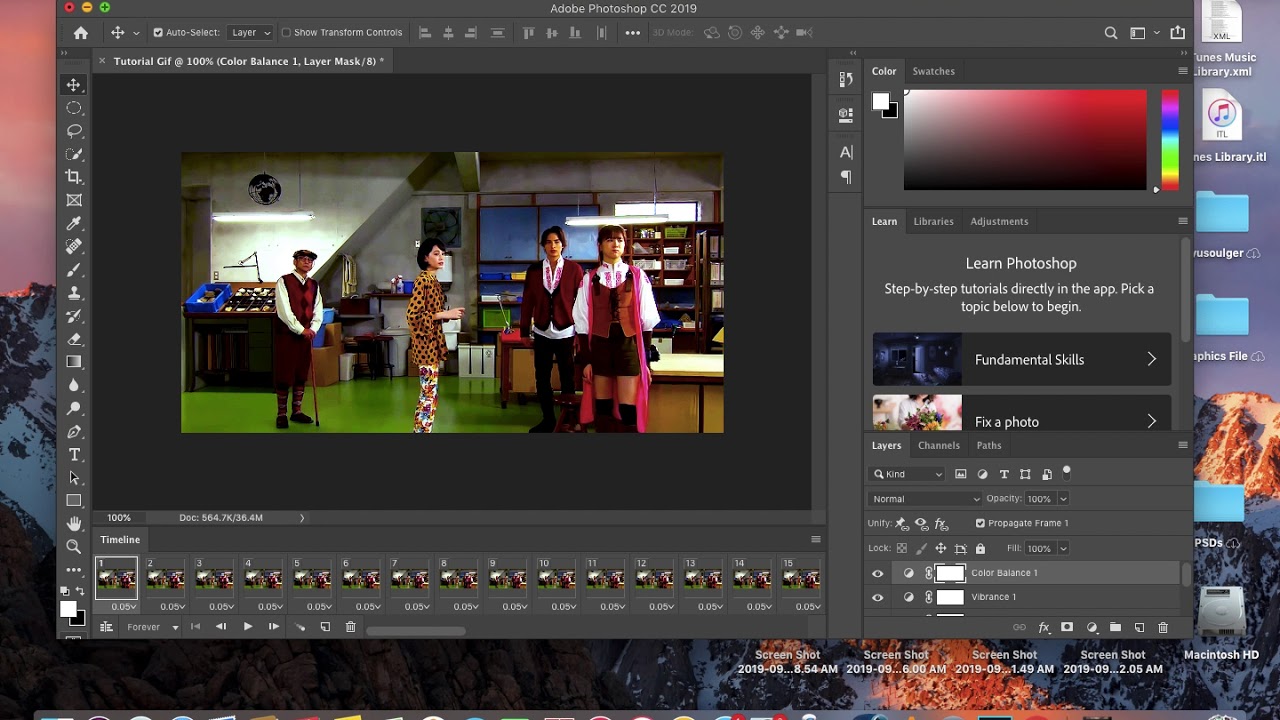The height and width of the screenshot is (720, 1280).
Task: Open the Fill slider dropdown arrow
Action: [1063, 548]
